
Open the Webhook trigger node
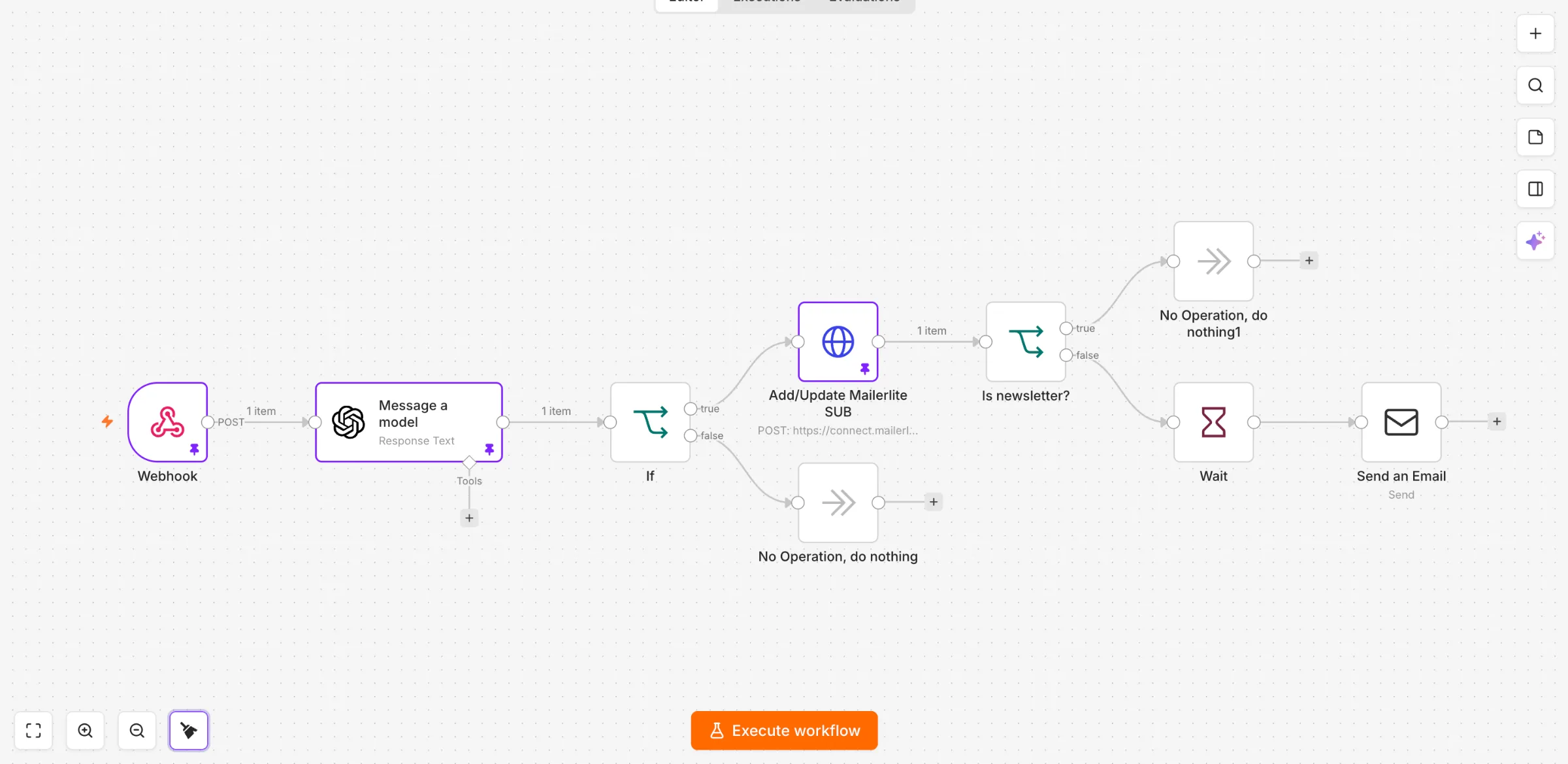(x=168, y=422)
